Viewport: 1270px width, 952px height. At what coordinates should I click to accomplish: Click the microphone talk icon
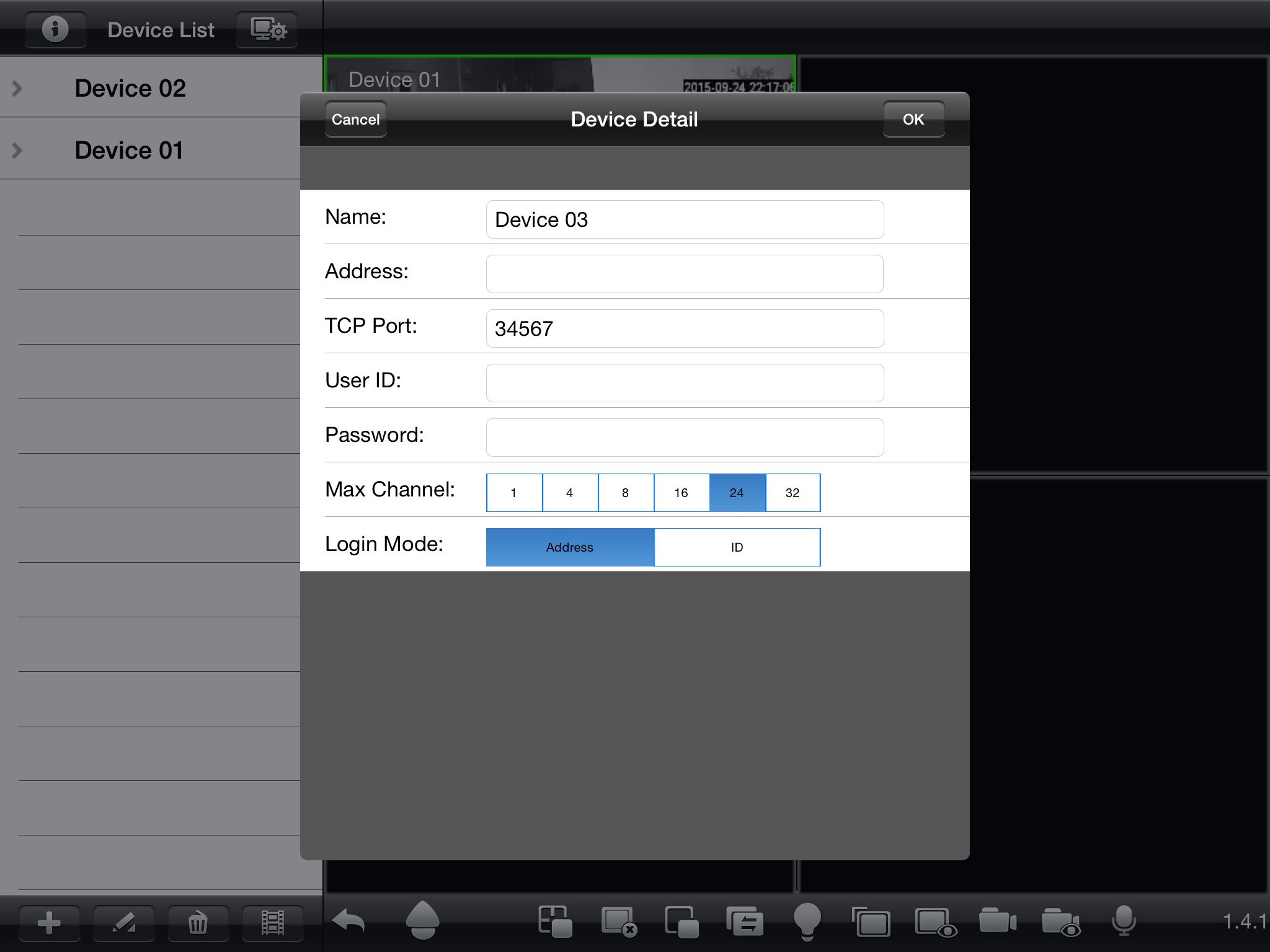pyautogui.click(x=1123, y=921)
